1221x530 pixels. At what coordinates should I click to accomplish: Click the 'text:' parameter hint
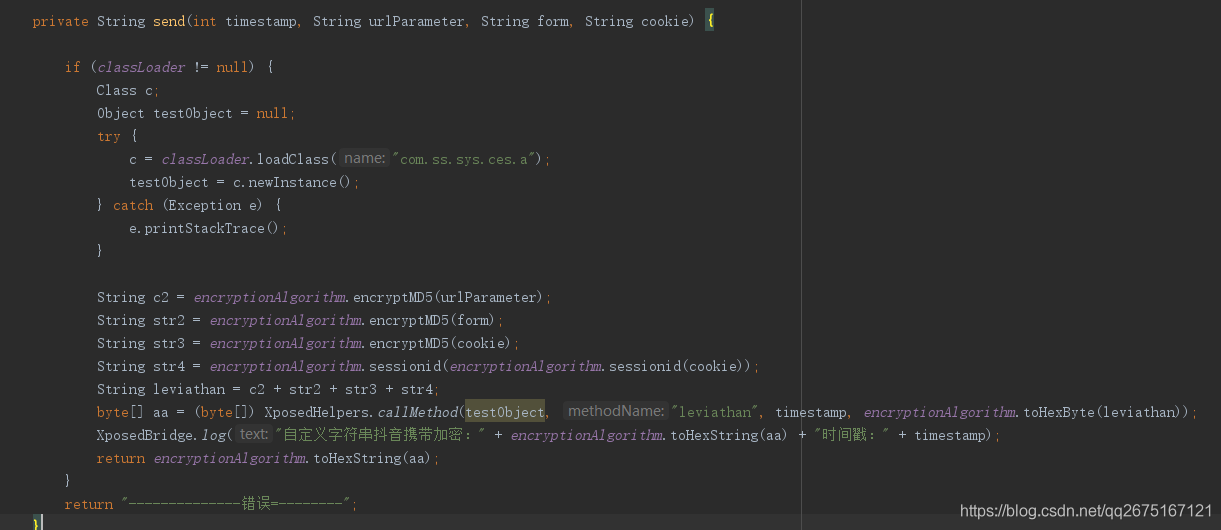254,434
